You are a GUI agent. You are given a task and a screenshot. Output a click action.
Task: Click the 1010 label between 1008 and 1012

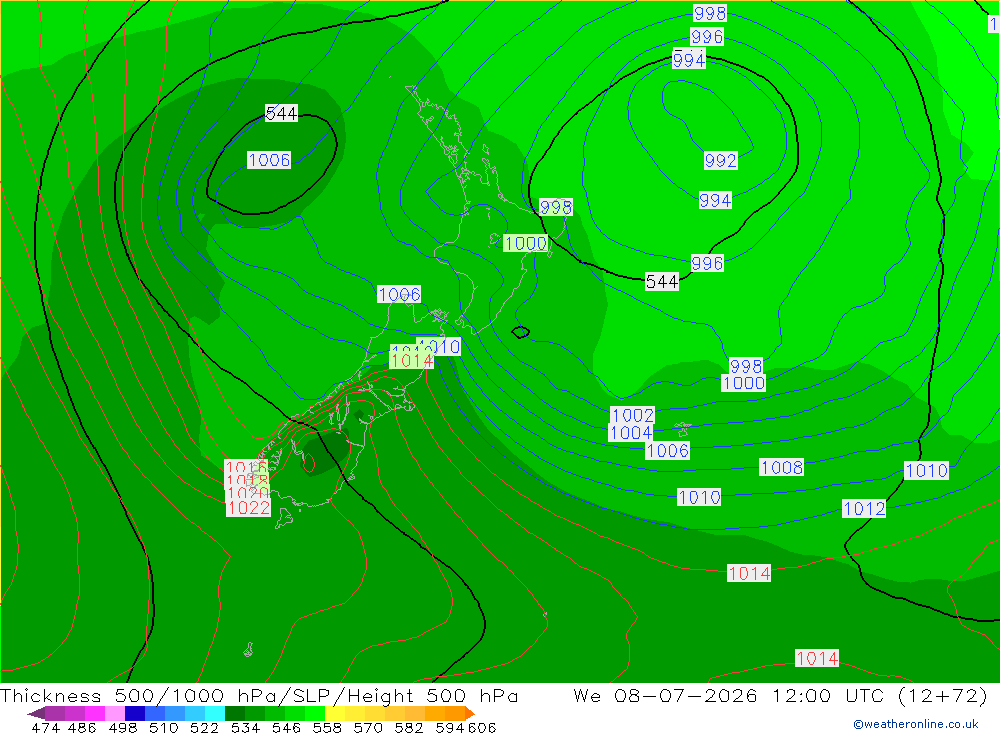click(699, 497)
